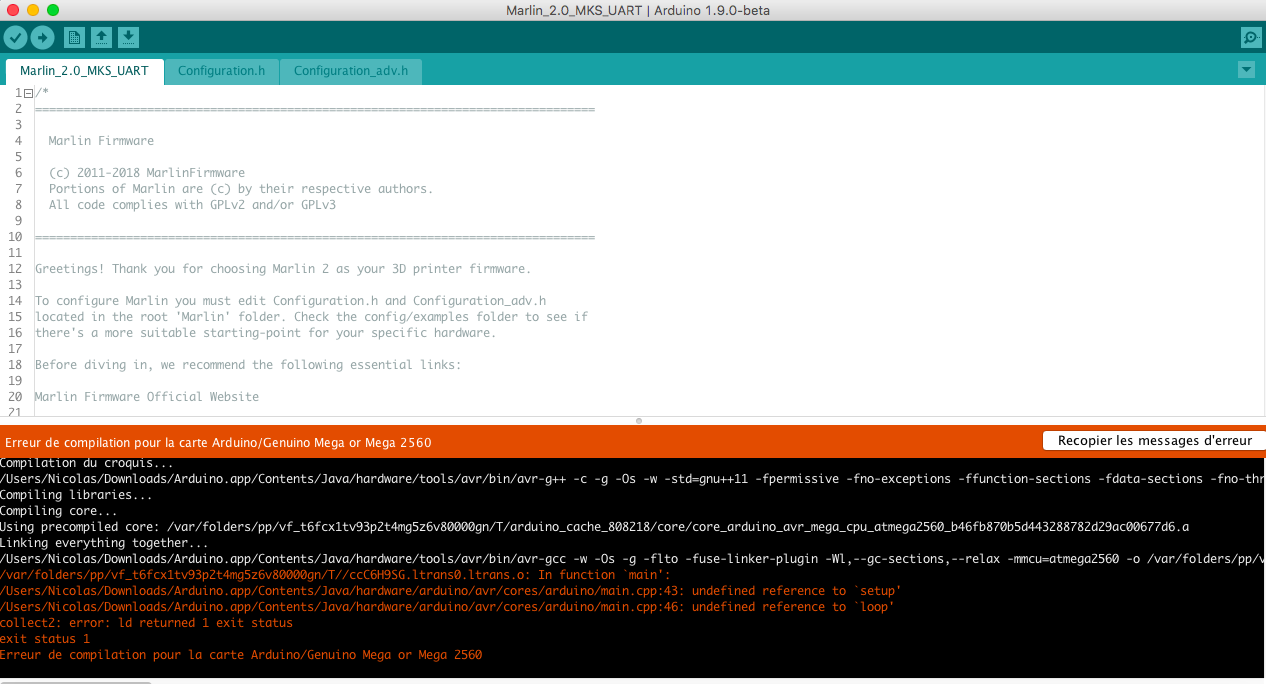Click the 'To configure Marlin you must edit' line
The image size is (1266, 684).
(x=291, y=301)
